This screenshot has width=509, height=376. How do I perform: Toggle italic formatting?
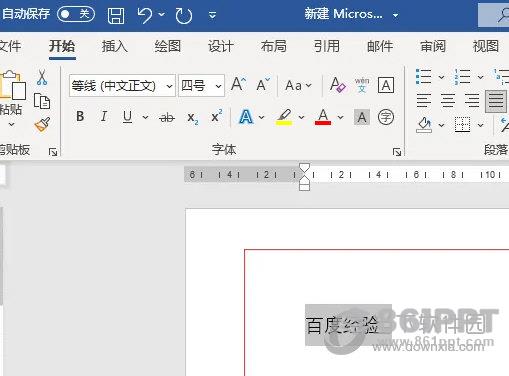point(104,117)
